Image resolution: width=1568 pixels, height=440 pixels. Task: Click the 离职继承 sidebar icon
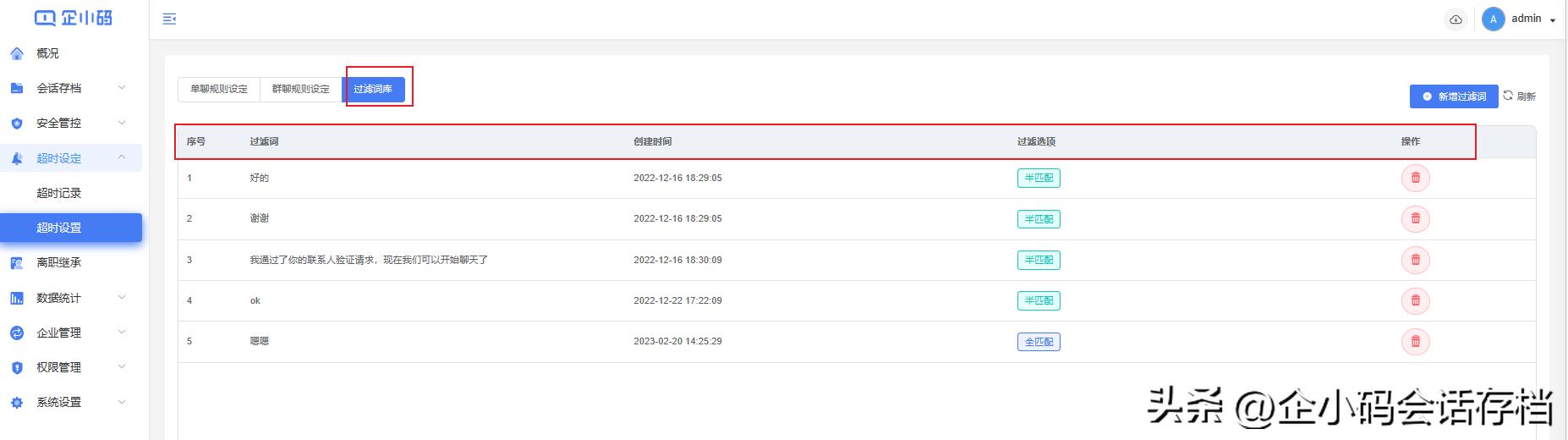[x=17, y=263]
